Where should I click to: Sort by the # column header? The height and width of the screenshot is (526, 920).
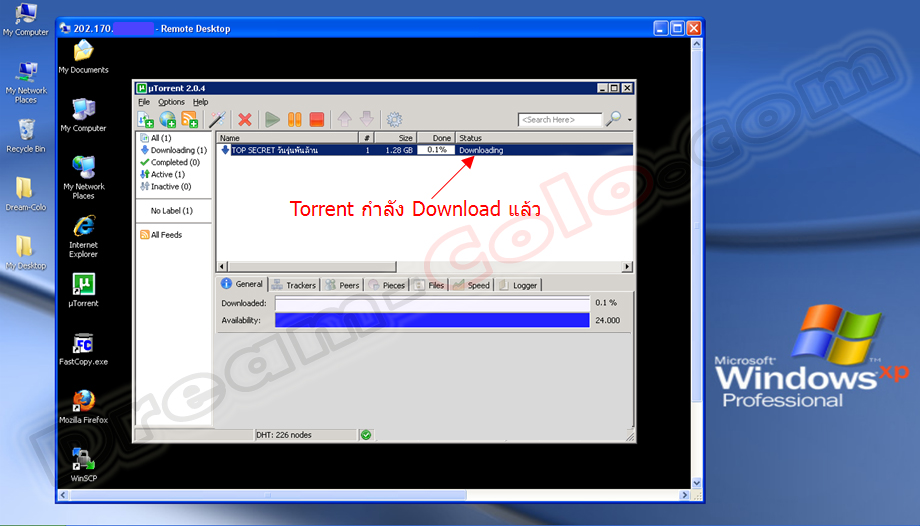pyautogui.click(x=367, y=138)
